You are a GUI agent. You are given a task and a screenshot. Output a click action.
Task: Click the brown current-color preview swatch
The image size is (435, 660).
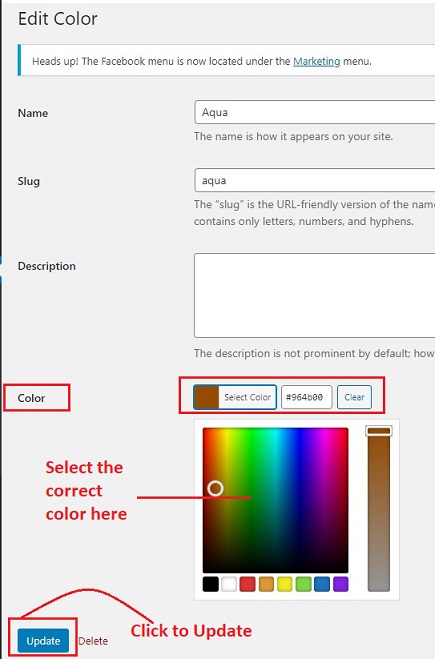click(x=206, y=397)
